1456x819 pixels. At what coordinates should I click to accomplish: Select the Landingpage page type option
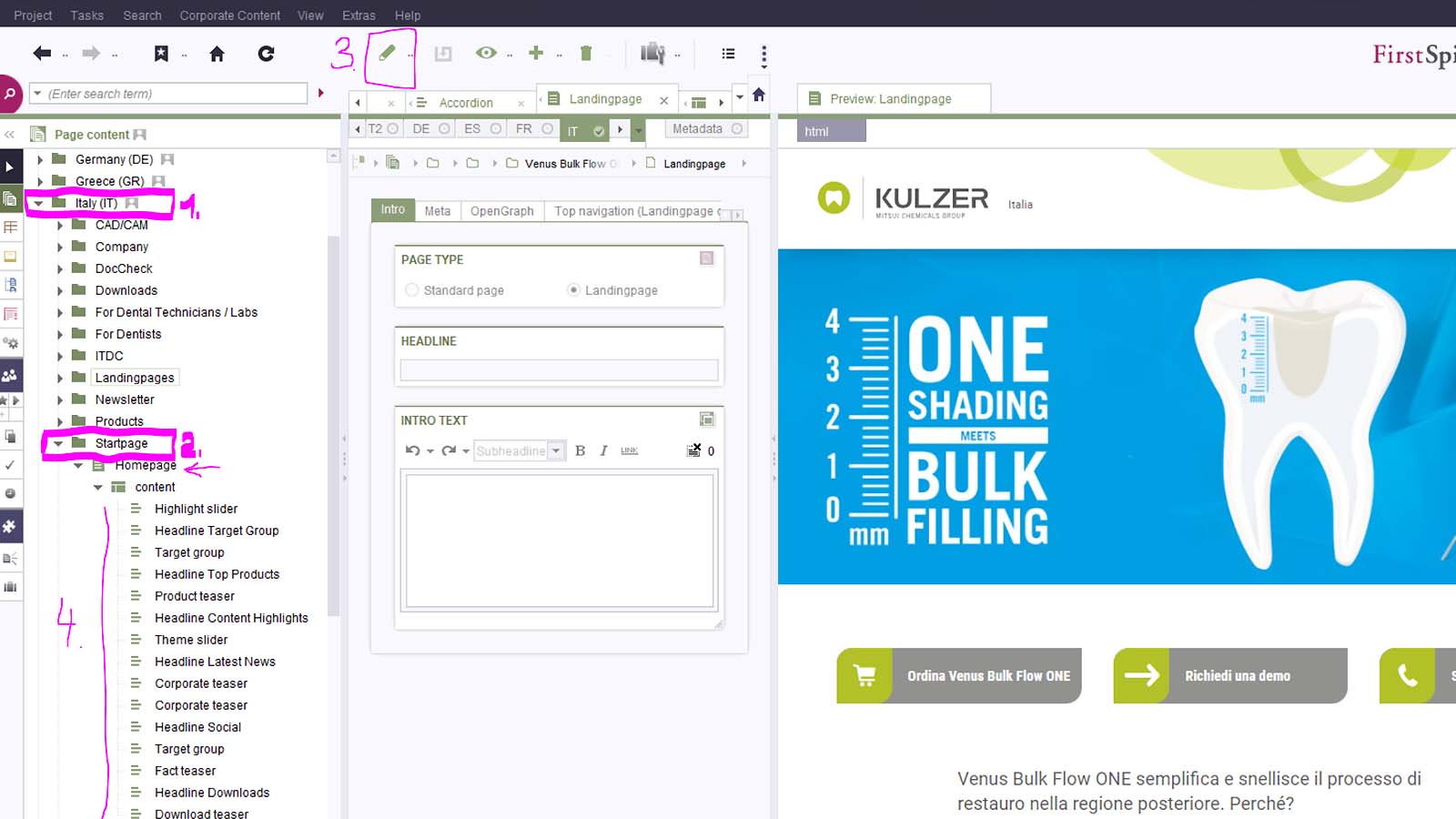tap(573, 290)
